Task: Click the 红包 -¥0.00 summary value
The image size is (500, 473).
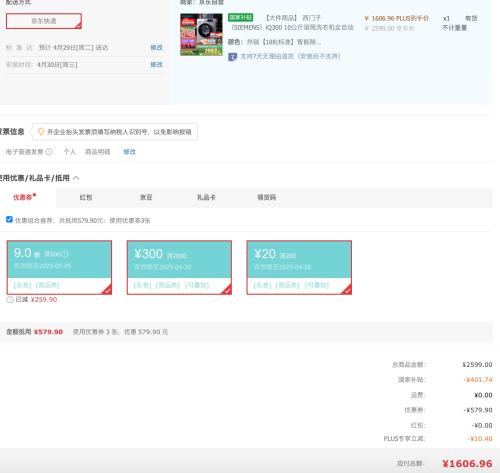Action: 482,425
